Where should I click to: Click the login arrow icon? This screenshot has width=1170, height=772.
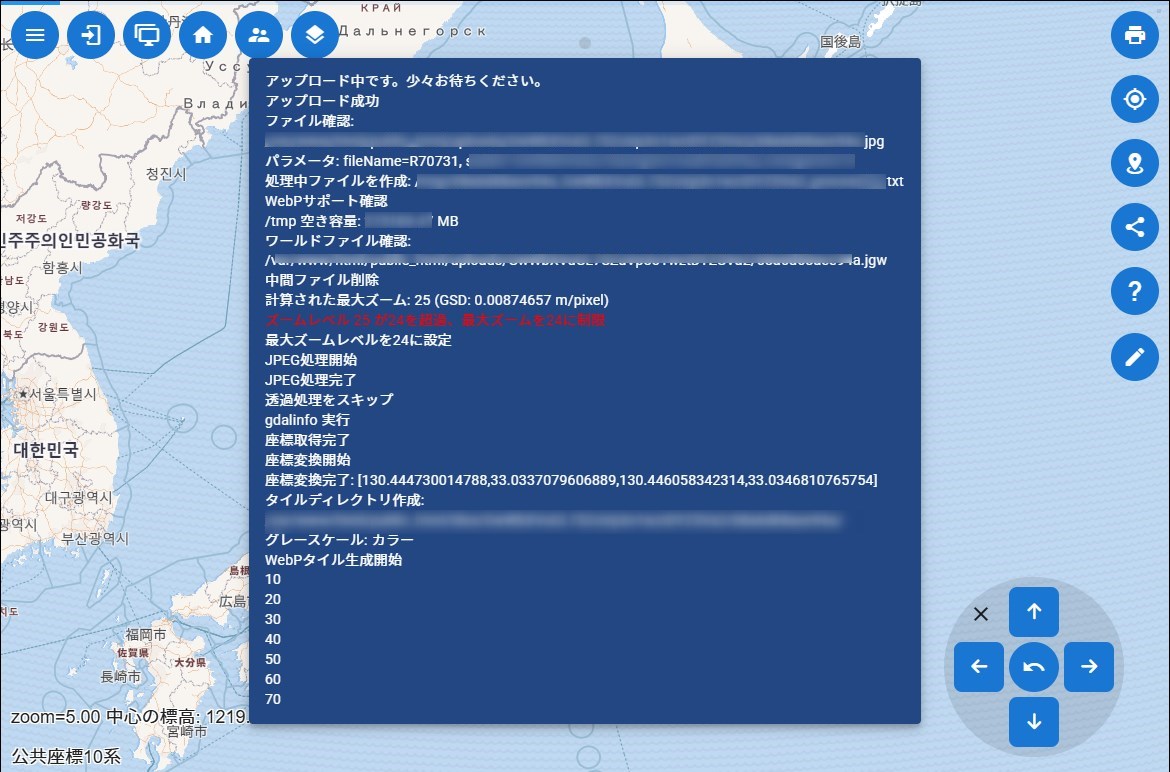tap(91, 36)
